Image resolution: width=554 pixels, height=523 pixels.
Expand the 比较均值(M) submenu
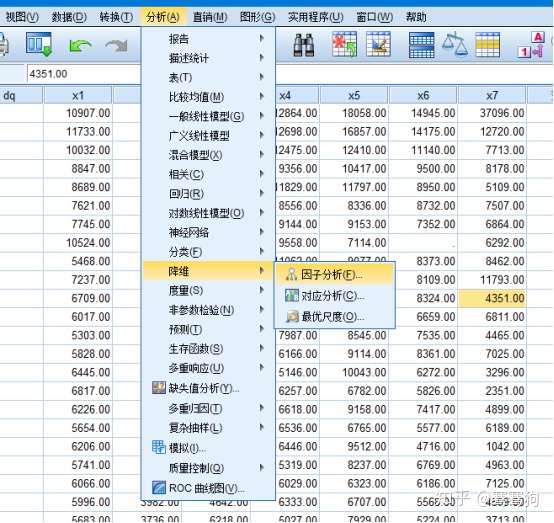pos(208,97)
